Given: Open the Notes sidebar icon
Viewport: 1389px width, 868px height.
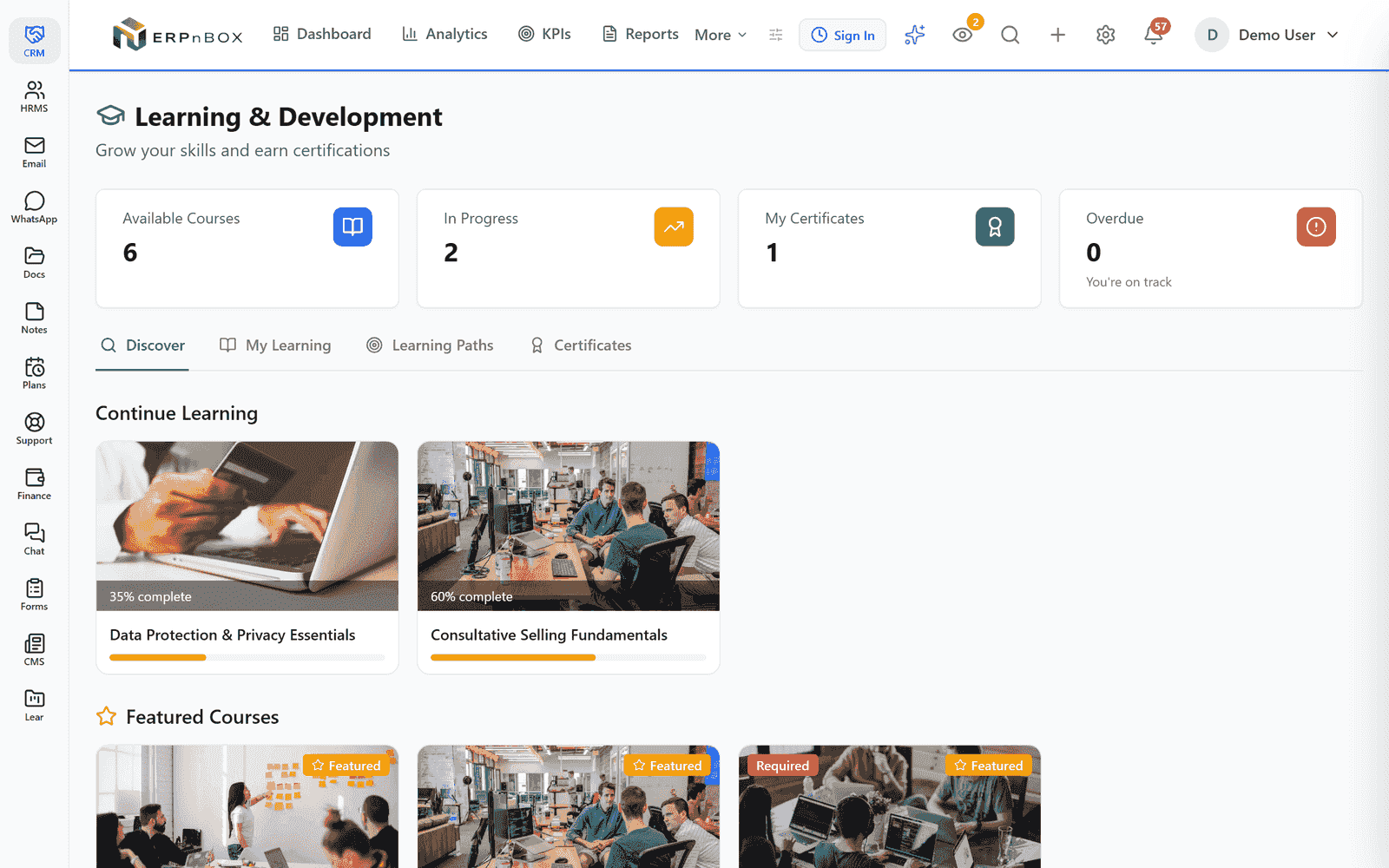Looking at the screenshot, I should tap(34, 319).
